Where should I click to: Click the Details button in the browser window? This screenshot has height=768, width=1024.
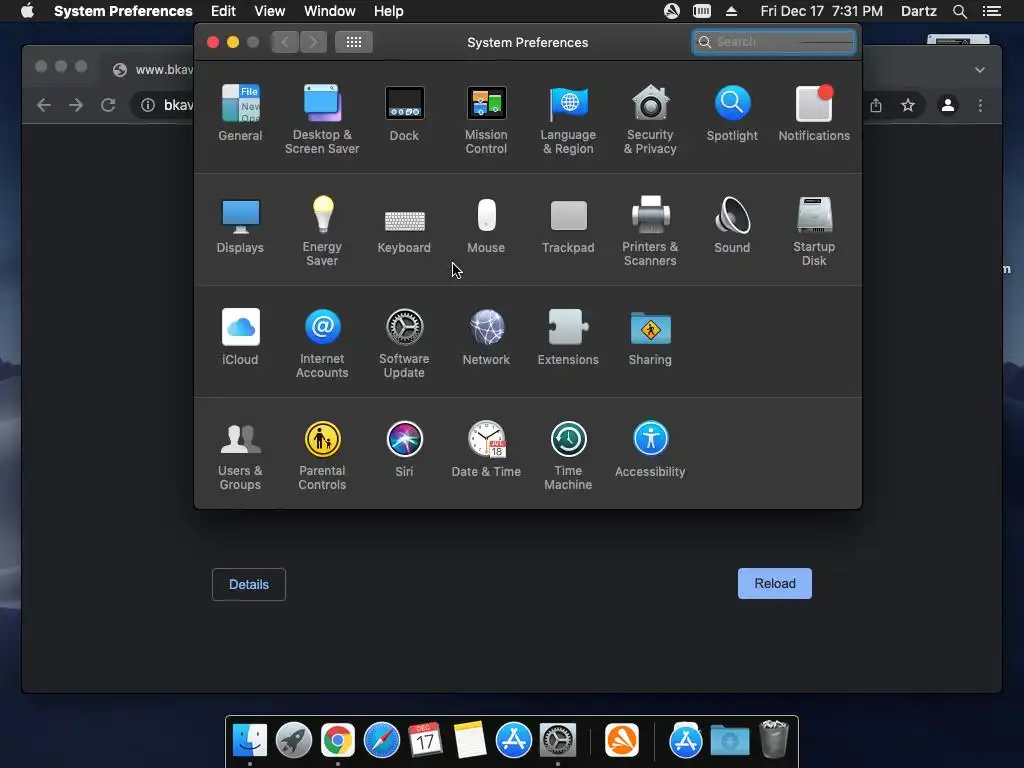pyautogui.click(x=249, y=584)
